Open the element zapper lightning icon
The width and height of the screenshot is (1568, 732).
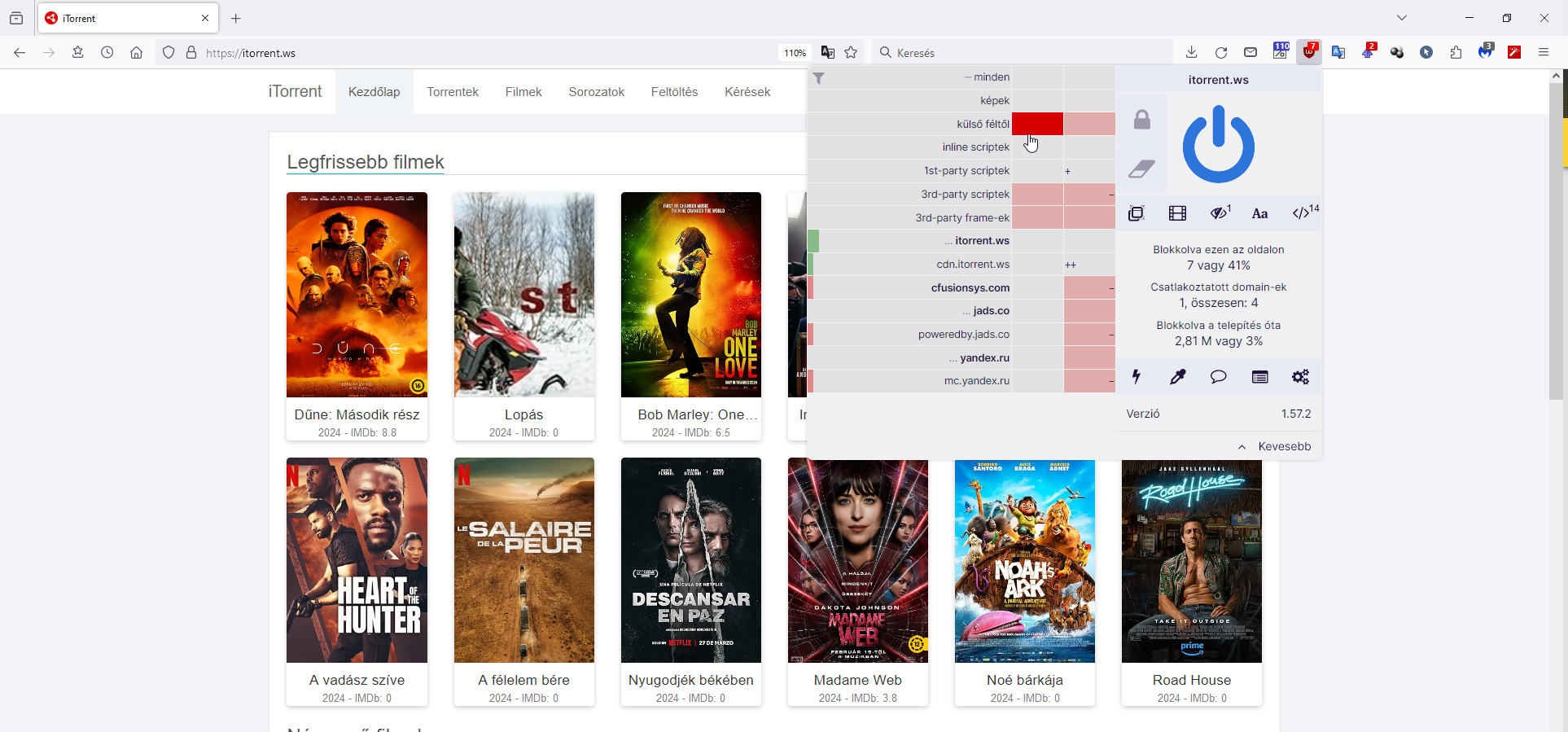[1137, 377]
